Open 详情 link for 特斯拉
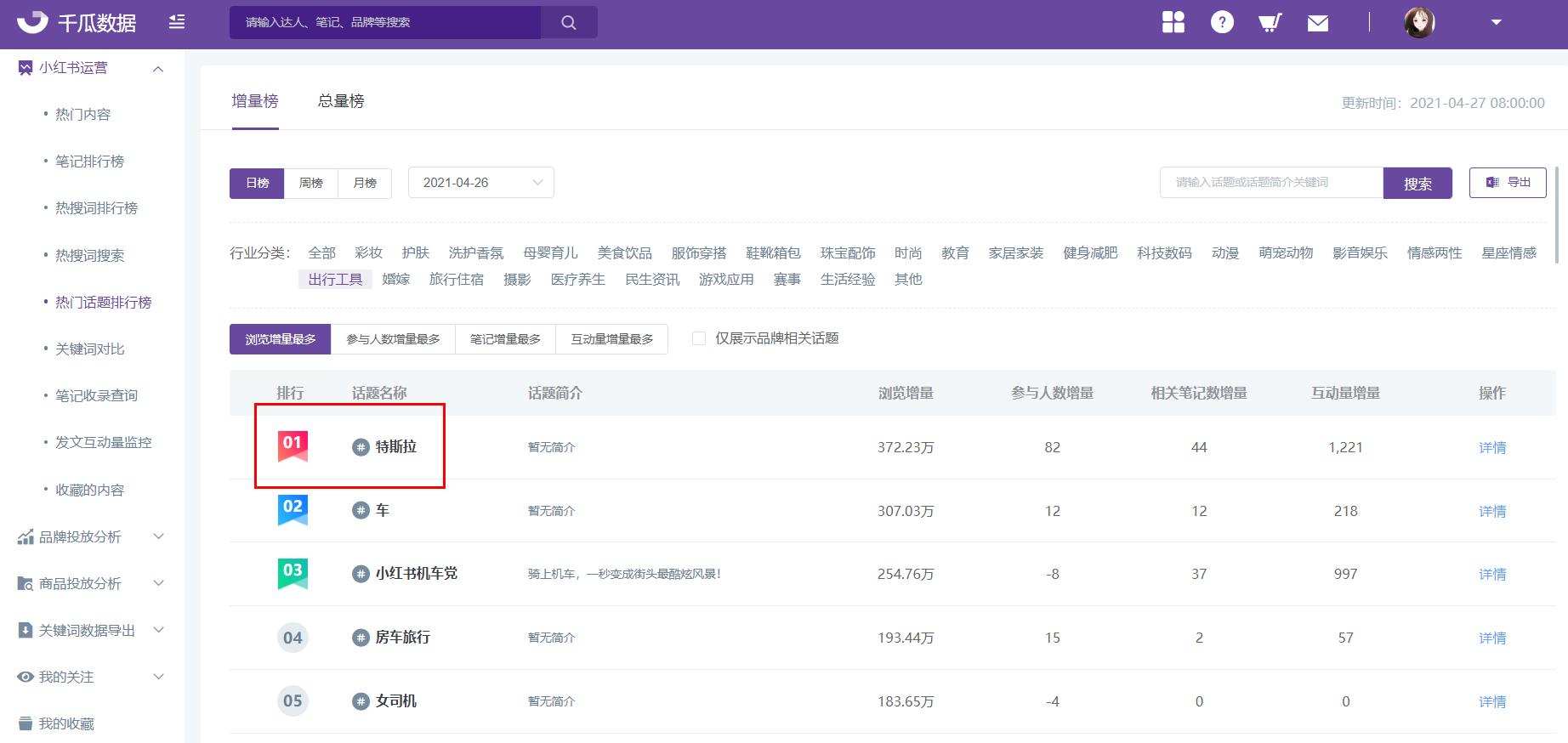This screenshot has height=743, width=1568. tap(1492, 447)
